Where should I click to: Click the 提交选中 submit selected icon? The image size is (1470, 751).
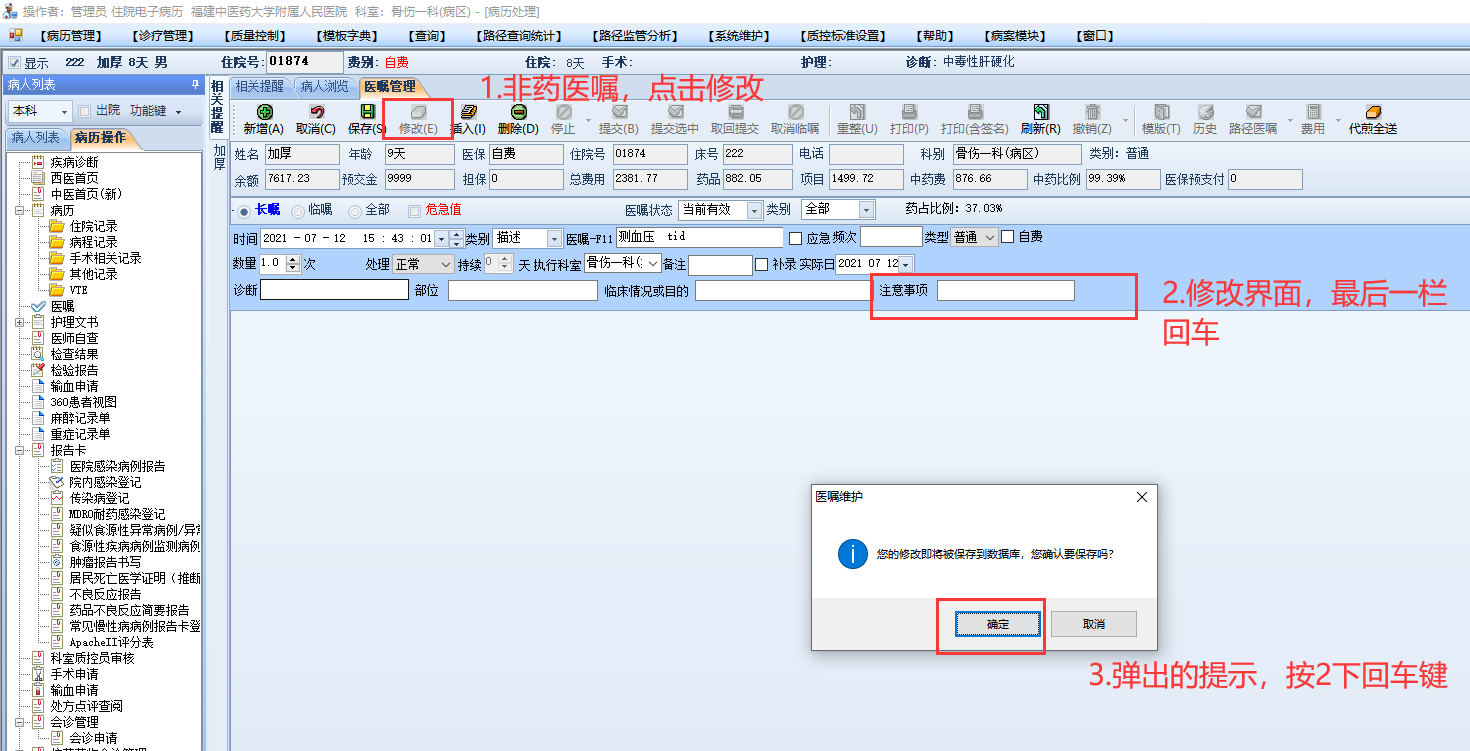[675, 112]
